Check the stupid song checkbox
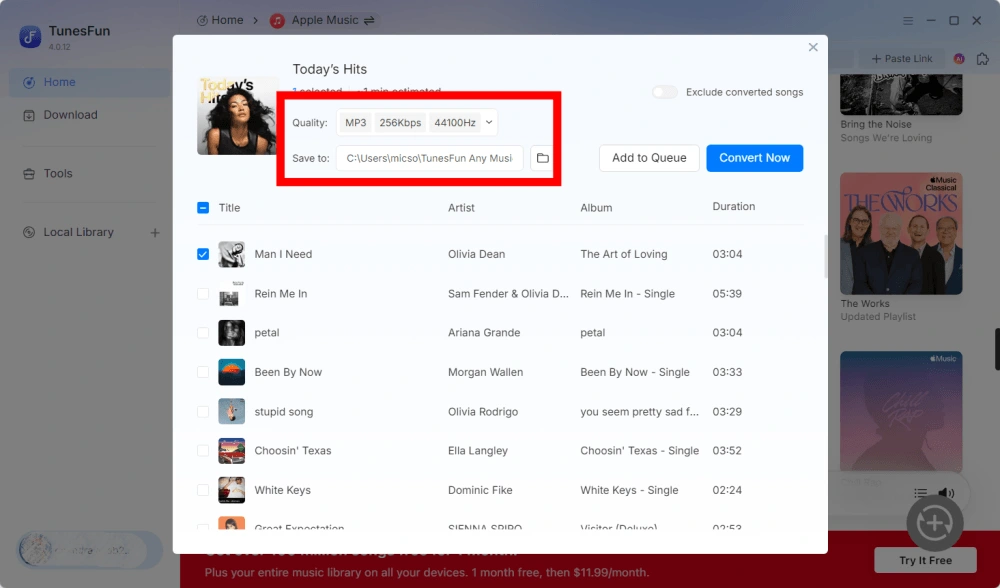This screenshot has width=1000, height=588. tap(203, 411)
